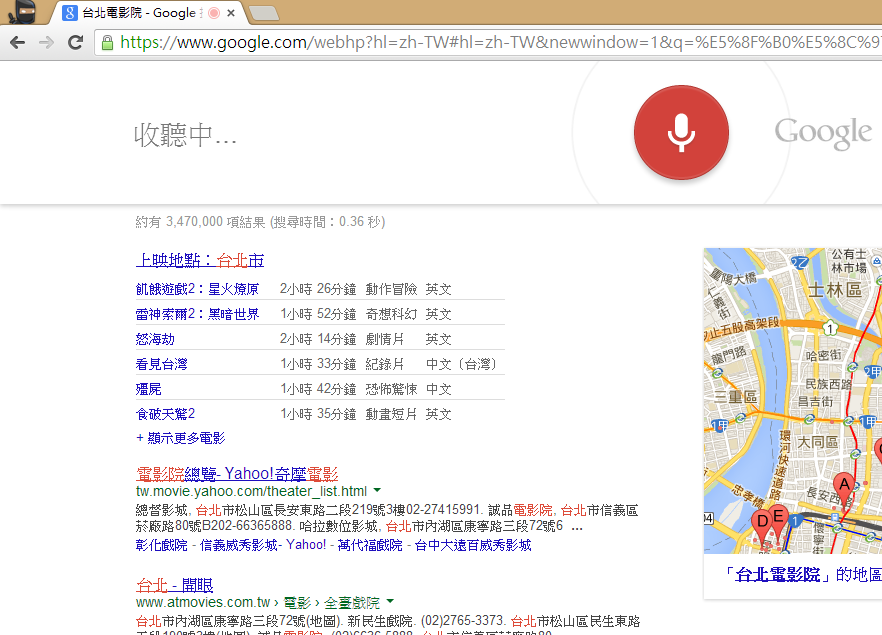Open a new tab with the new-tab button
Viewport: 882px width, 635px height.
263,13
